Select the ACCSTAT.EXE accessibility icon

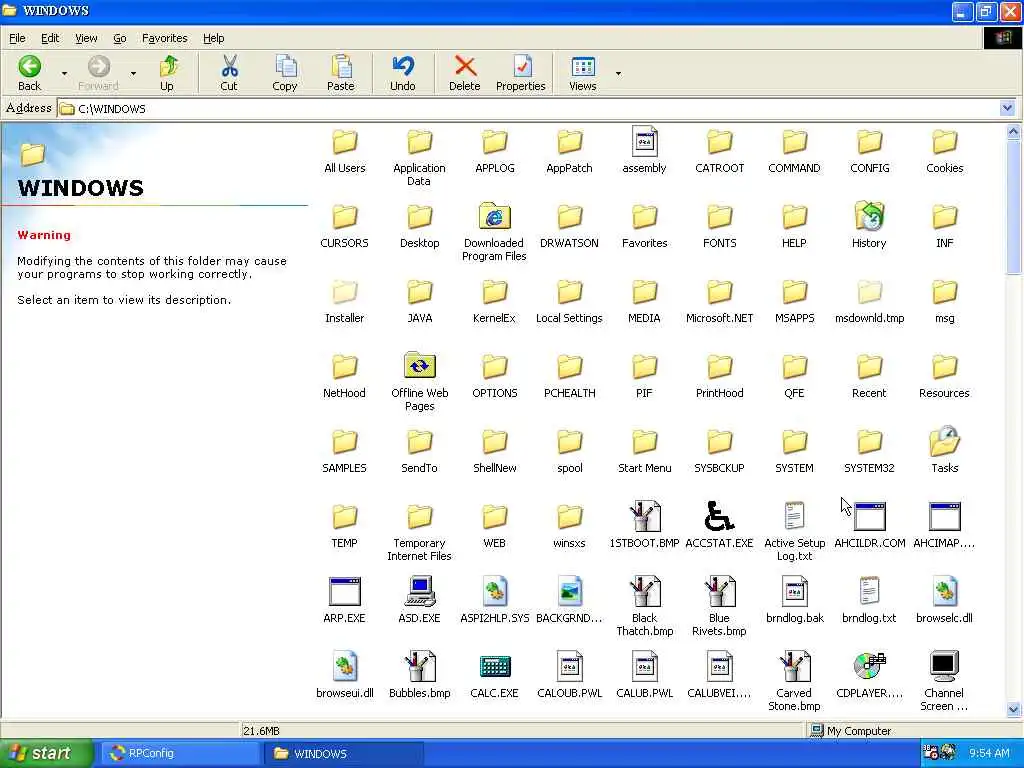[x=719, y=517]
